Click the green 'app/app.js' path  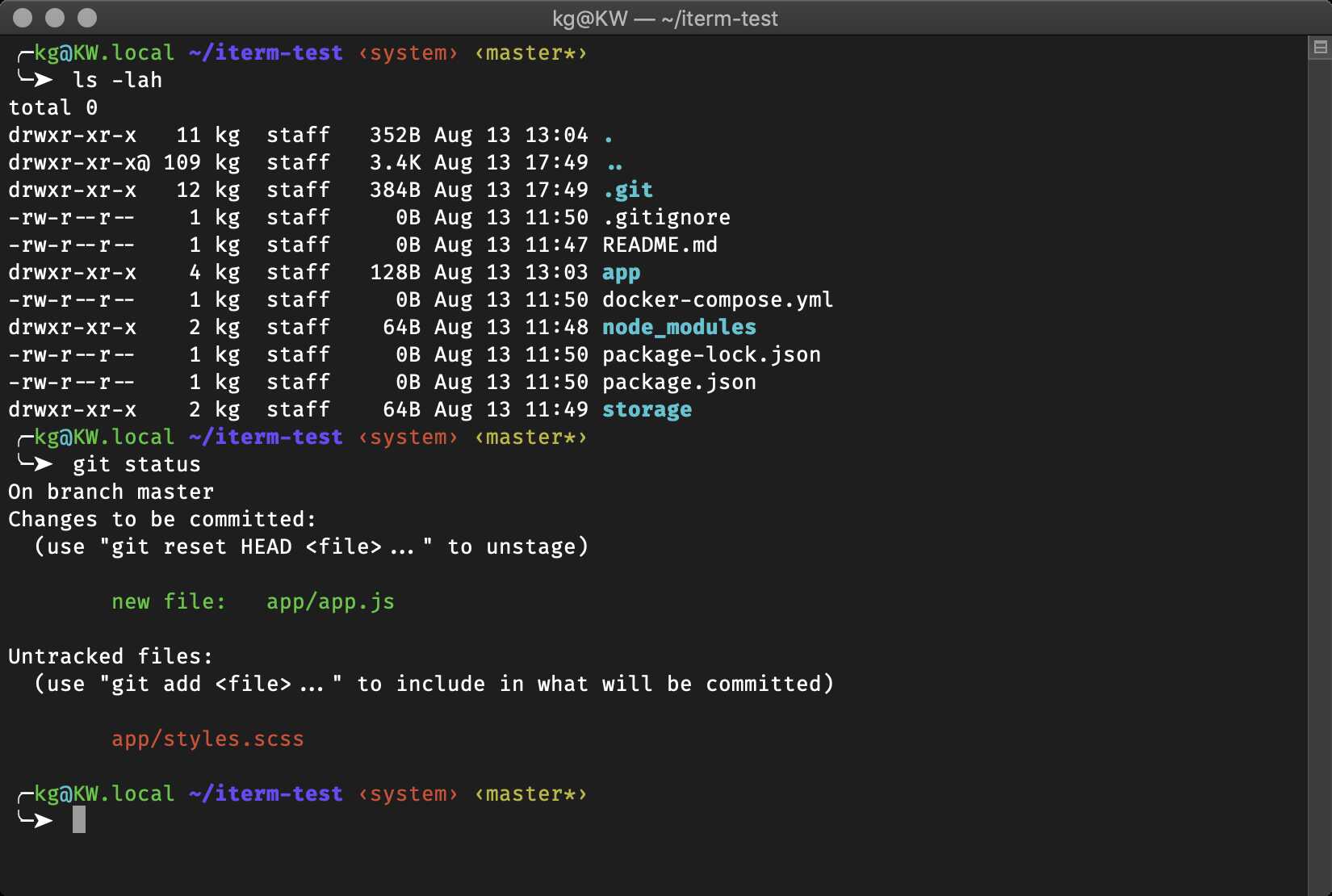click(331, 602)
